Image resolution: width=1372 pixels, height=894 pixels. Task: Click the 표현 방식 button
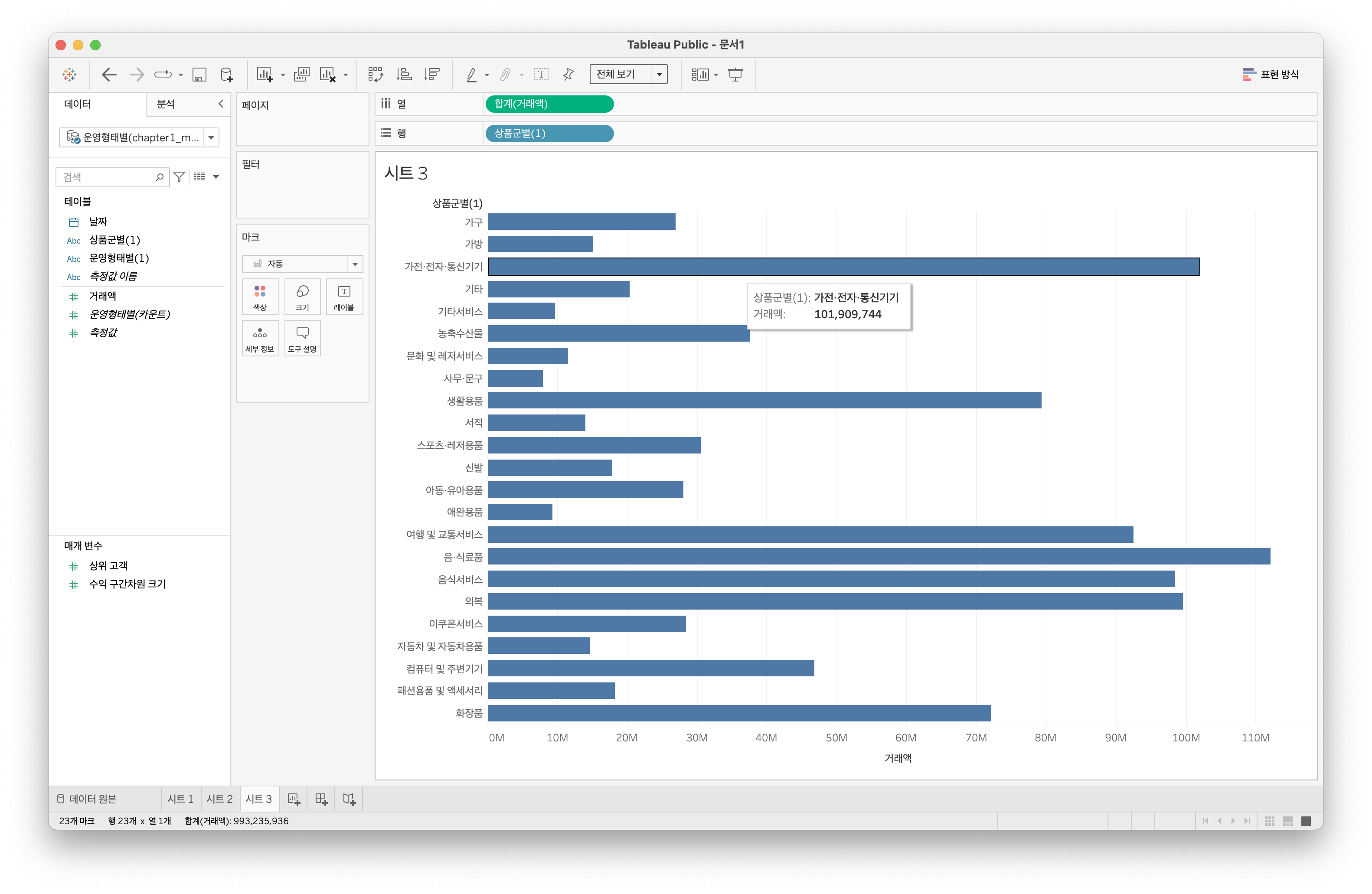coord(1271,75)
